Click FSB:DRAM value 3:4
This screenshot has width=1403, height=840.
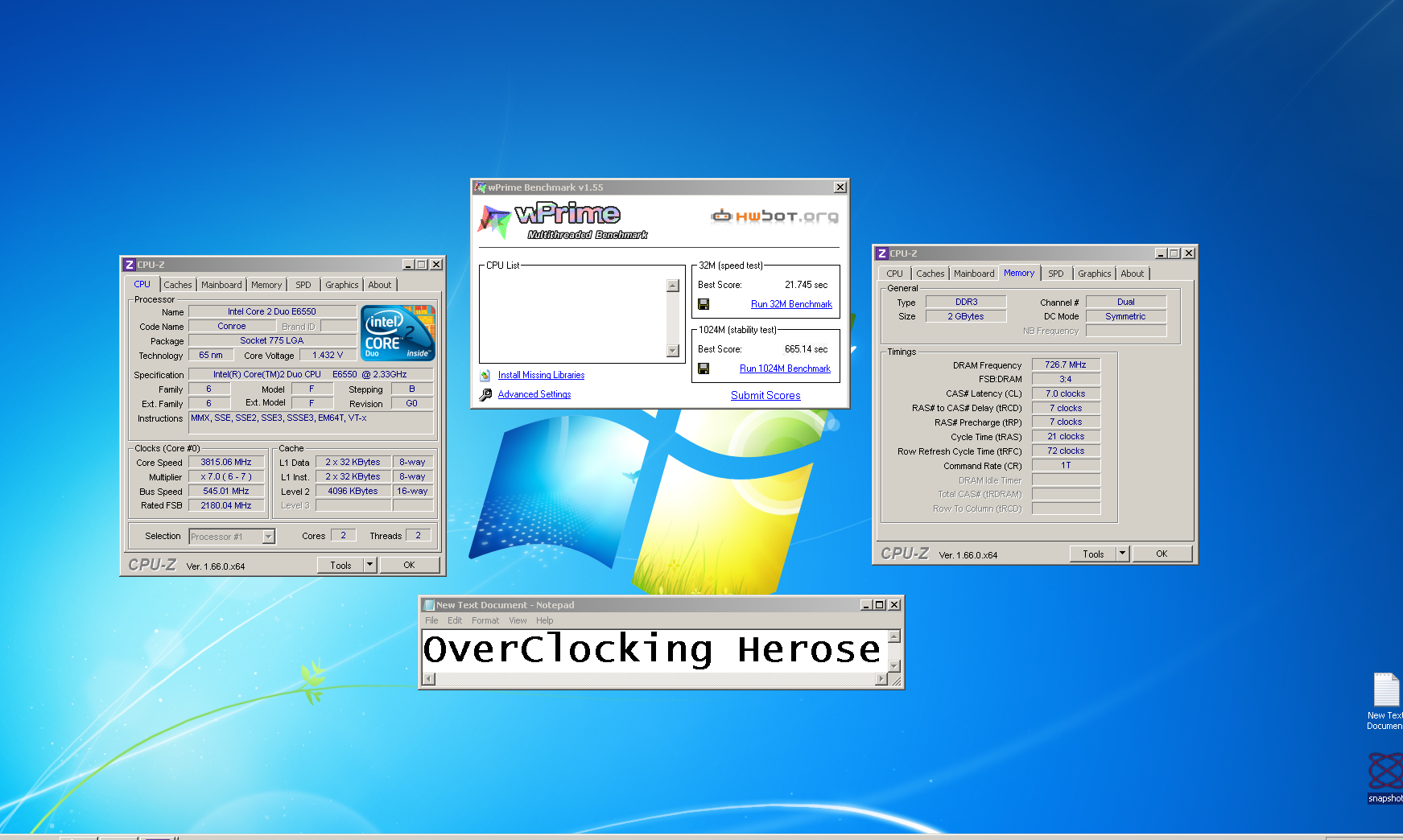[1066, 379]
